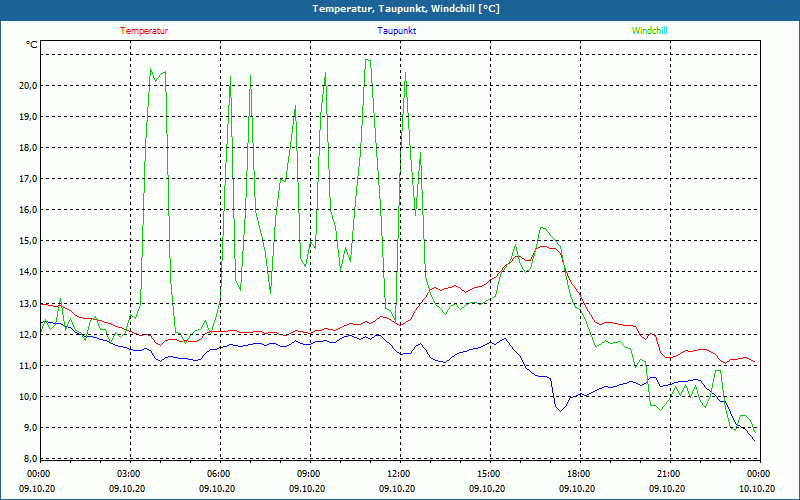Click the 21:00 time axis label
800x500 pixels.
click(670, 474)
